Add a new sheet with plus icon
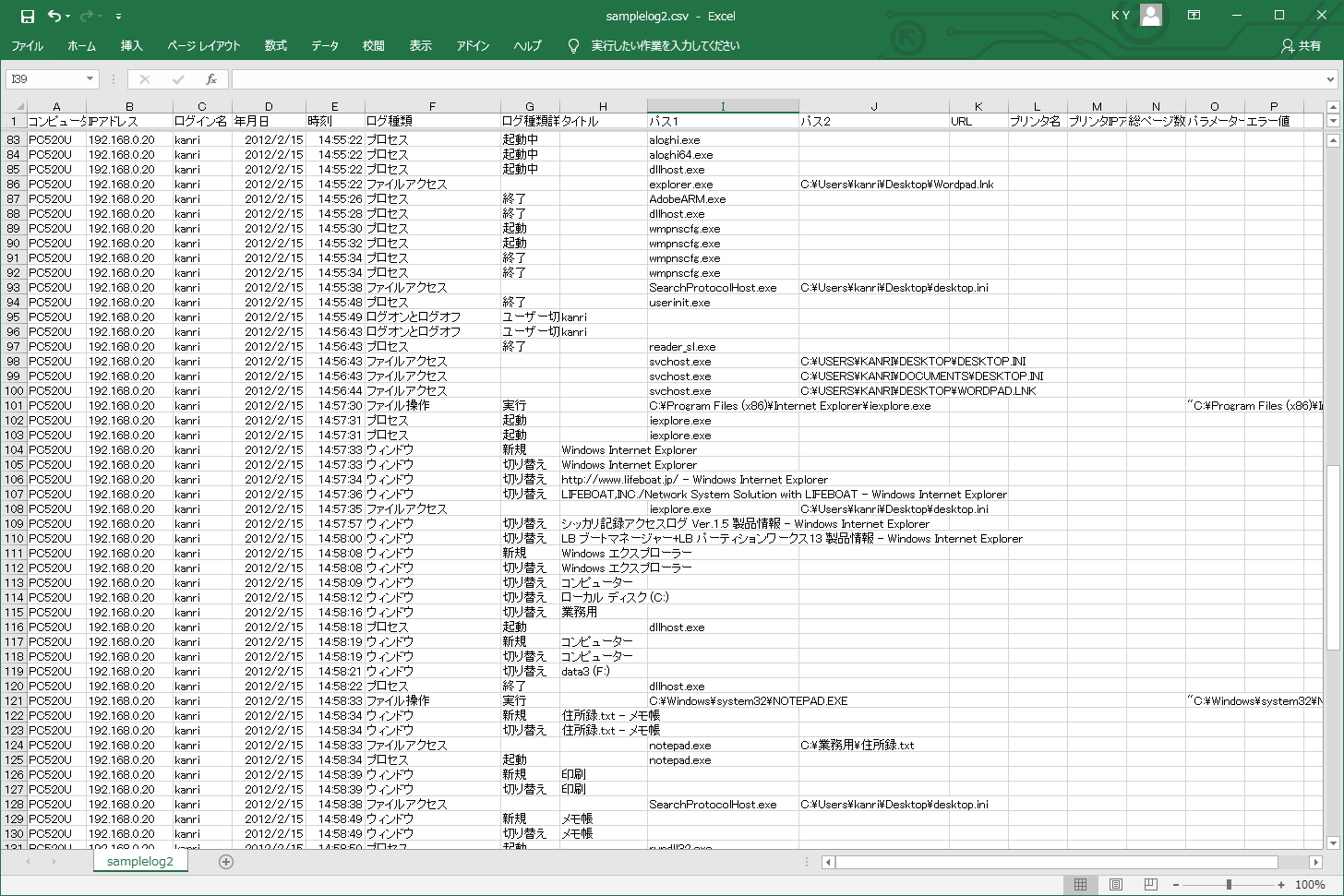 coord(226,862)
